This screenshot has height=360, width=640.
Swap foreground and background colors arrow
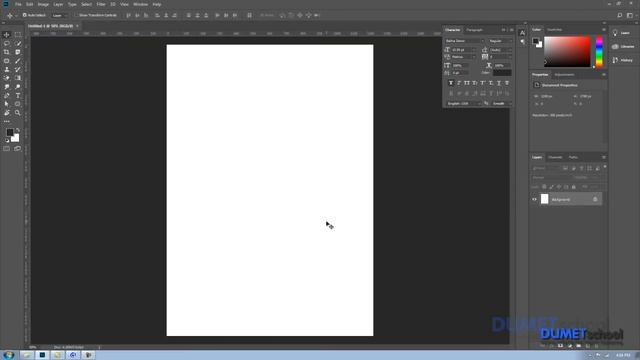[x=18, y=130]
